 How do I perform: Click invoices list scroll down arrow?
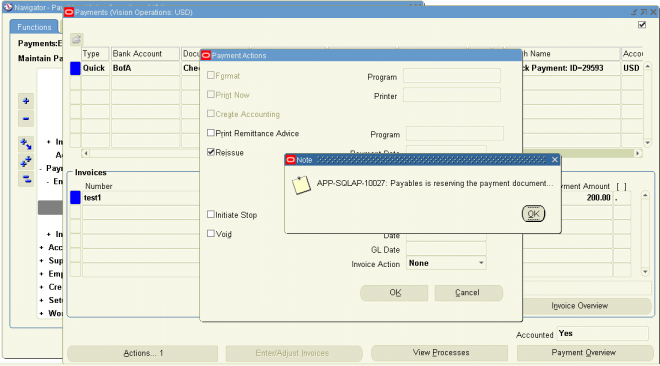(645, 272)
